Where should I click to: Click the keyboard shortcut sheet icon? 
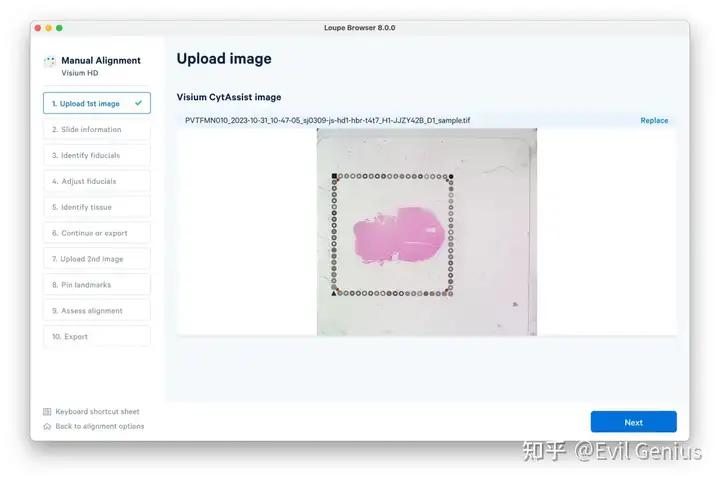point(47,412)
